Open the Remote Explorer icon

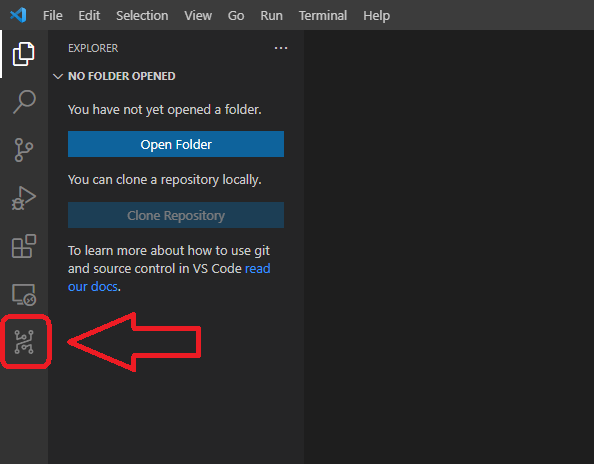click(24, 295)
